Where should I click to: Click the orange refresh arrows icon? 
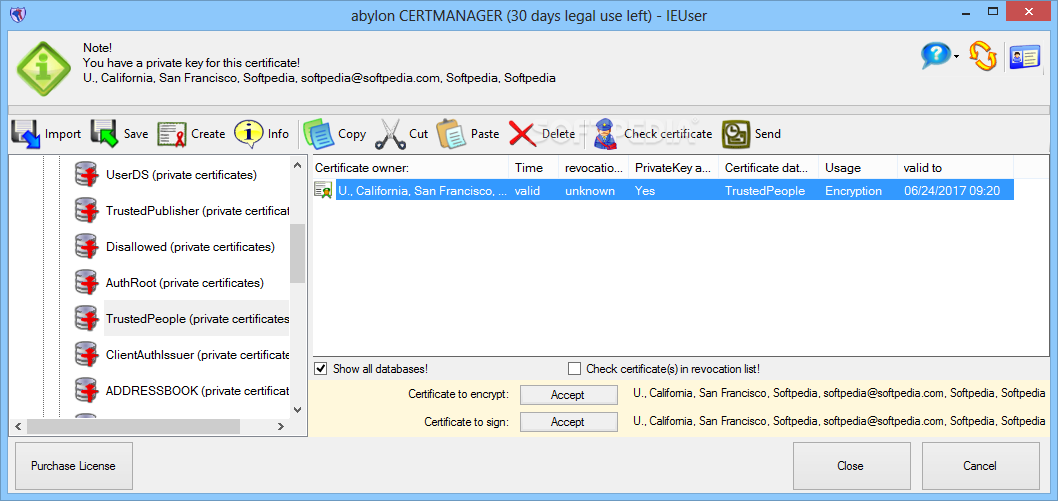983,56
